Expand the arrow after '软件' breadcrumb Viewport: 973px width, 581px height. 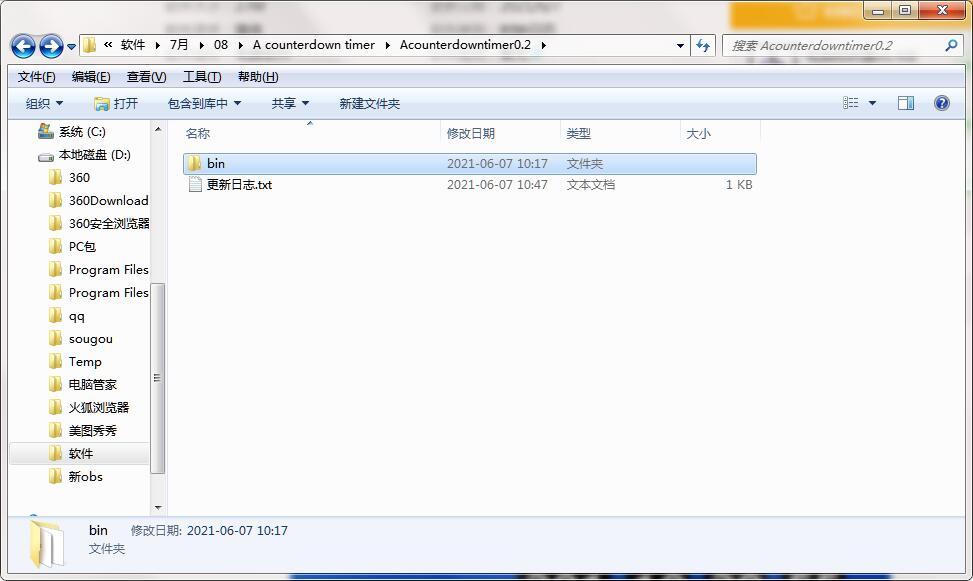(x=157, y=45)
